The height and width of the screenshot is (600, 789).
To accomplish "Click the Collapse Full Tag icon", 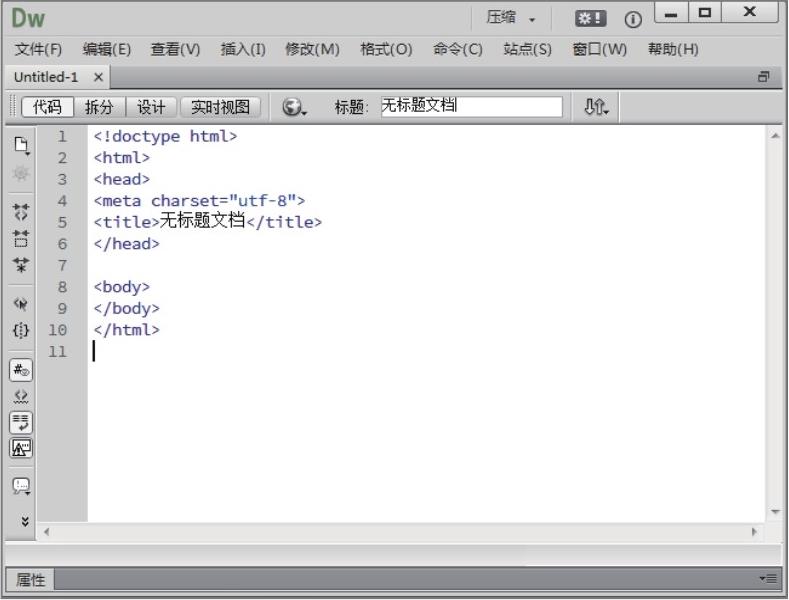I will 21,212.
